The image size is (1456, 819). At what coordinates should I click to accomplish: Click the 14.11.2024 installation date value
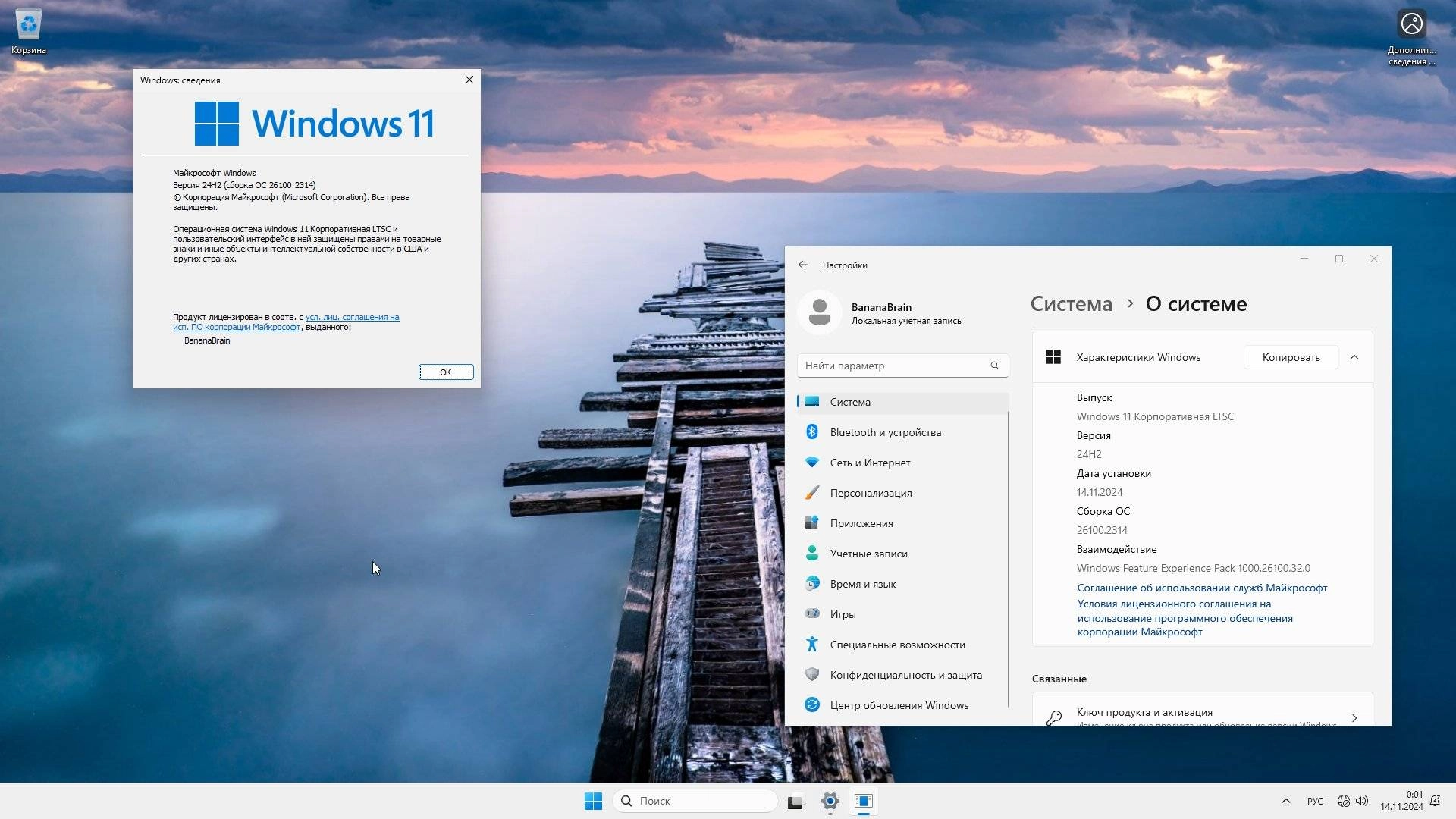pyautogui.click(x=1100, y=492)
